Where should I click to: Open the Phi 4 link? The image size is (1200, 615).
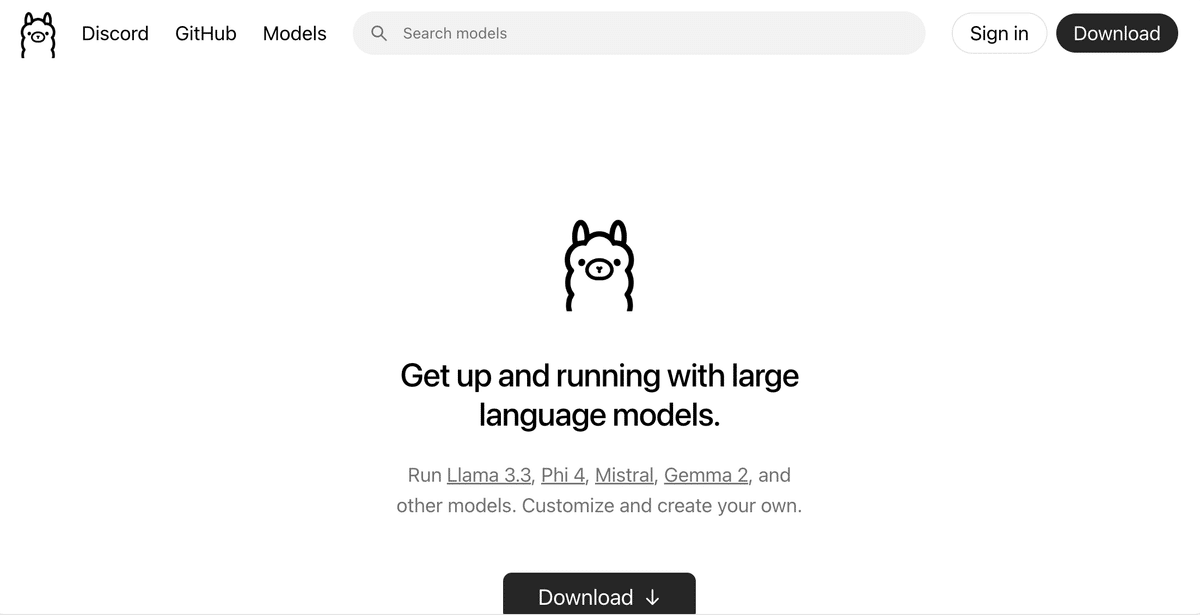(563, 475)
